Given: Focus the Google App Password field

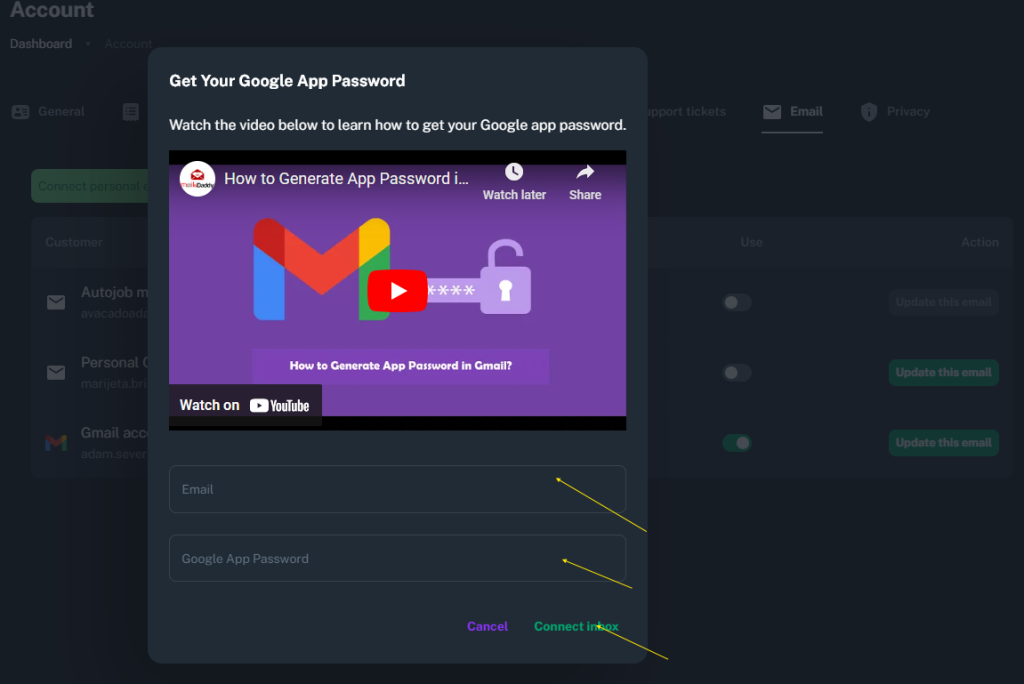Looking at the screenshot, I should [397, 559].
